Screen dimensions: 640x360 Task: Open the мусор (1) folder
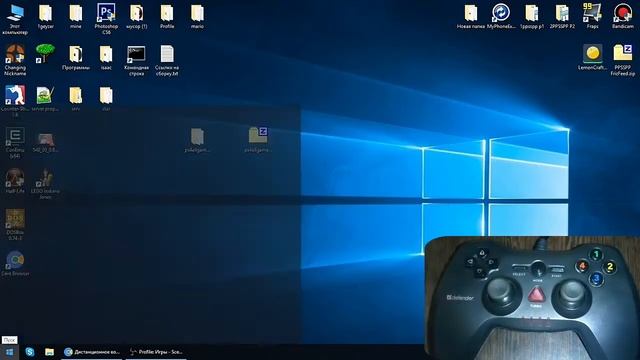click(x=136, y=17)
